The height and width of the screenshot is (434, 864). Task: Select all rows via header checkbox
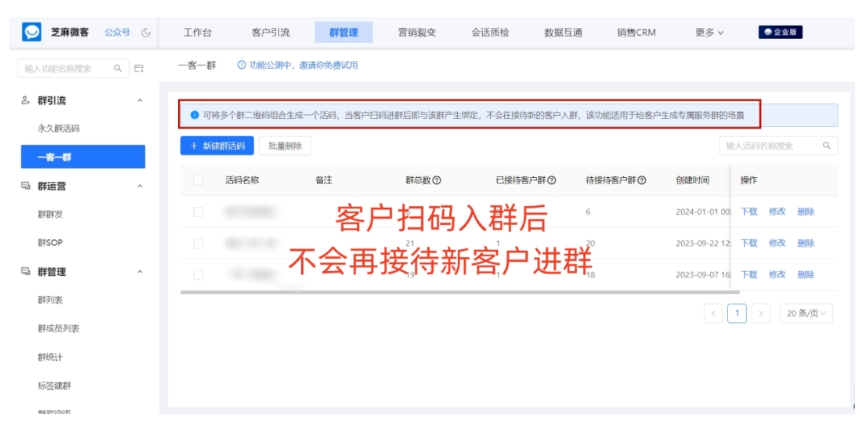[198, 180]
